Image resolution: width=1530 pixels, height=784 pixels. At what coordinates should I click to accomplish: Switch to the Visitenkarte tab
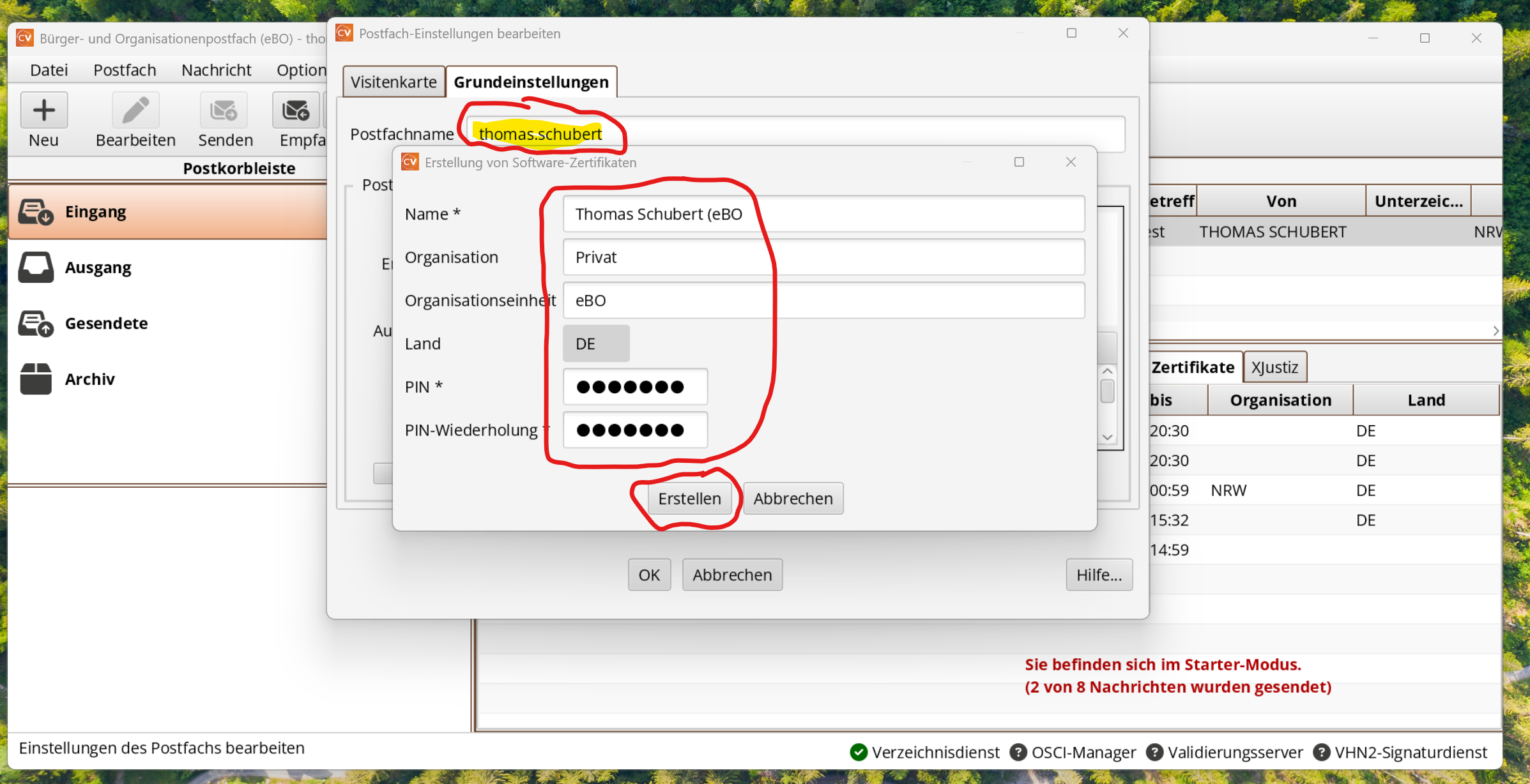pyautogui.click(x=394, y=82)
